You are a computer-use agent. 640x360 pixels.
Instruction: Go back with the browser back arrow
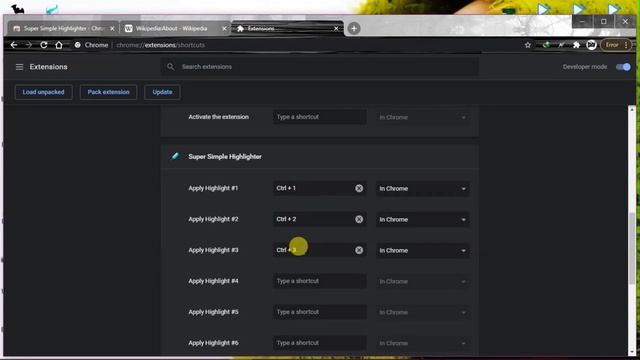point(14,45)
